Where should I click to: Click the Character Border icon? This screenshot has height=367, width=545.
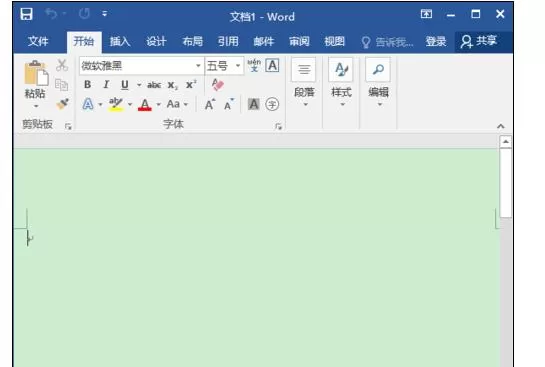tap(272, 65)
